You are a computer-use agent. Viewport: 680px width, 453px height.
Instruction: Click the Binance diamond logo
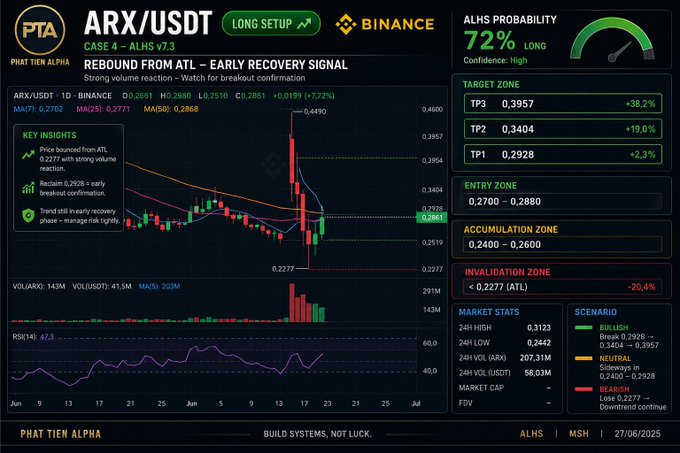[x=346, y=24]
